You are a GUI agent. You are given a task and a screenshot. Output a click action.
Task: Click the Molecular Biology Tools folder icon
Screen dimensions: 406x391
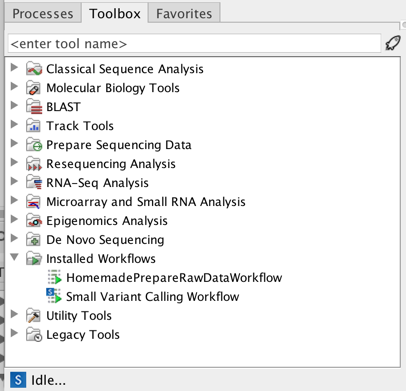click(34, 88)
